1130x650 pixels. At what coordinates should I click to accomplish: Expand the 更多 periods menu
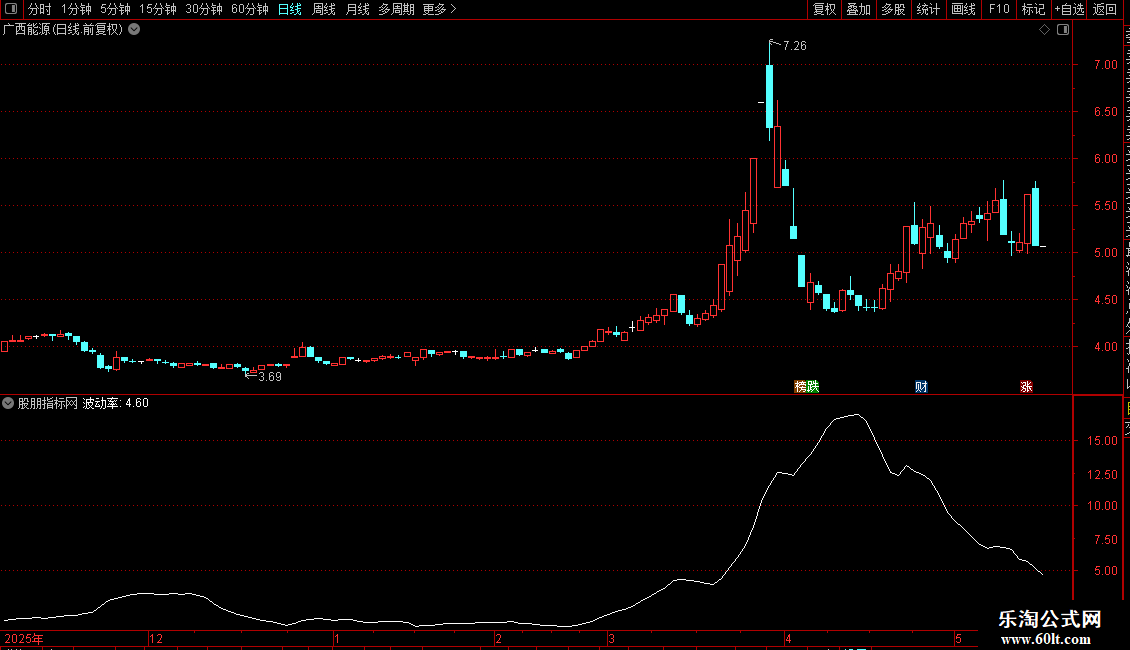pyautogui.click(x=439, y=9)
